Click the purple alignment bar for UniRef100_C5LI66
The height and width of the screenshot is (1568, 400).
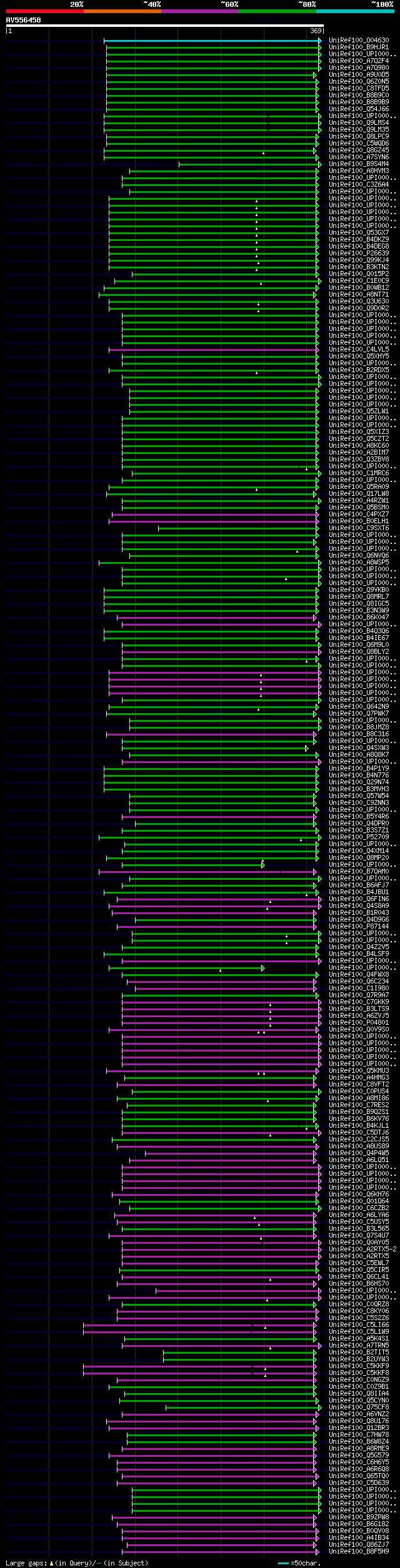(x=201, y=1325)
